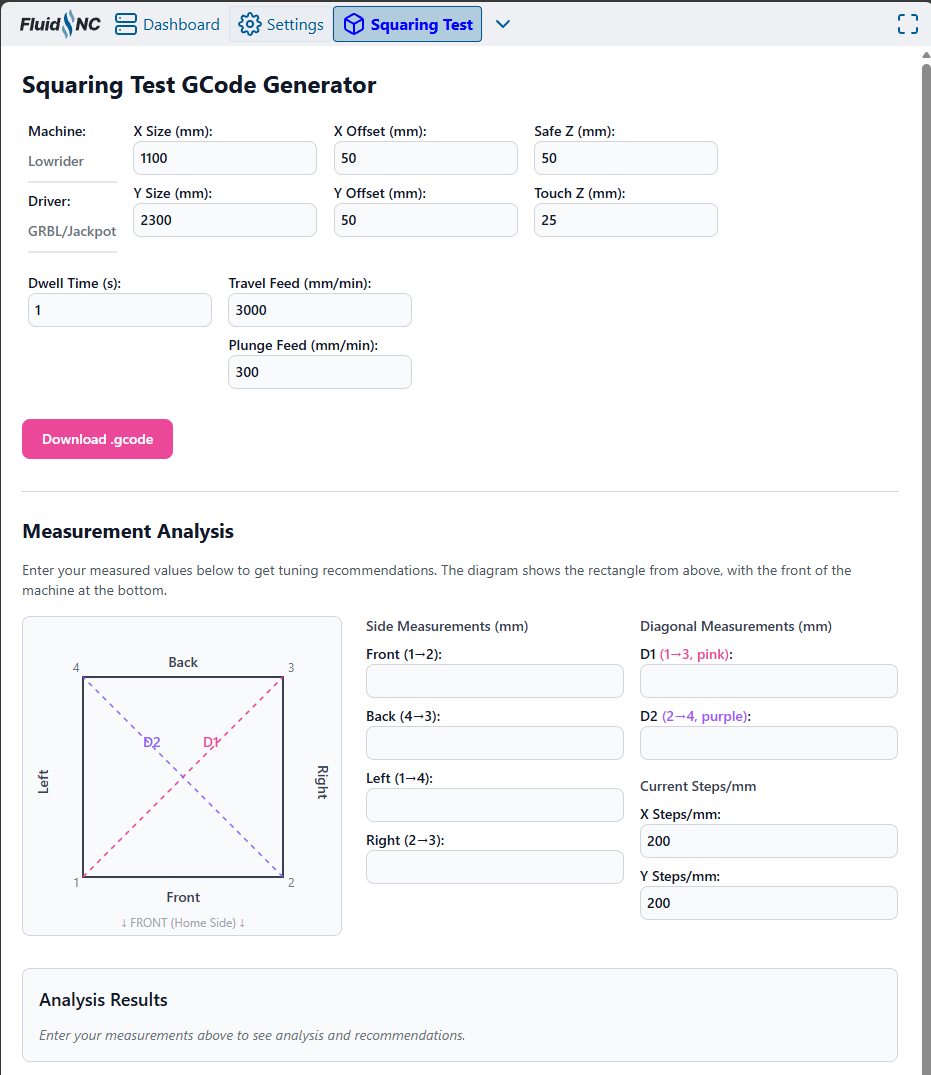The height and width of the screenshot is (1075, 931).
Task: Edit the Safe Z value field
Action: pos(626,158)
